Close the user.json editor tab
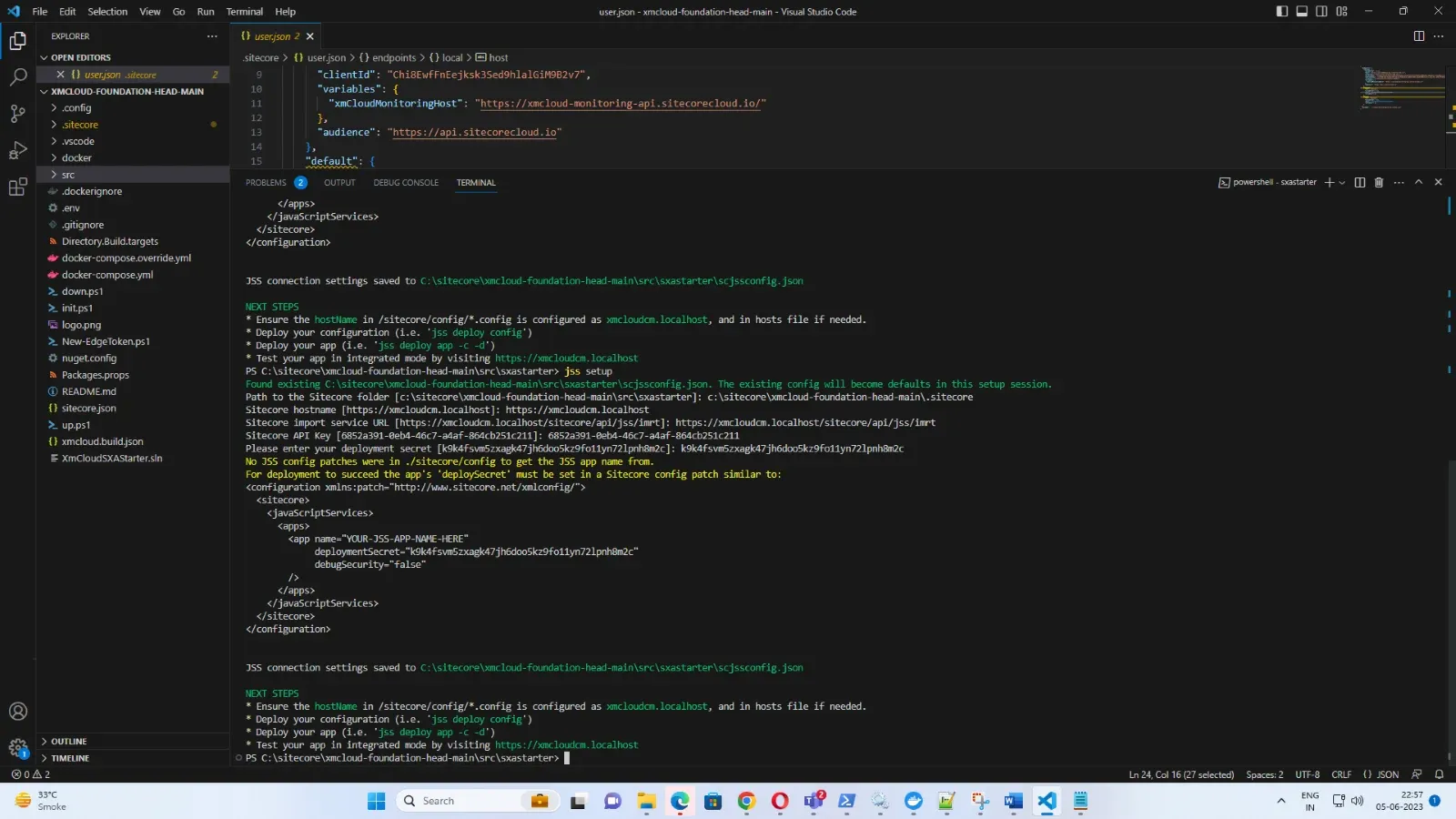This screenshot has height=819, width=1456. point(310,36)
